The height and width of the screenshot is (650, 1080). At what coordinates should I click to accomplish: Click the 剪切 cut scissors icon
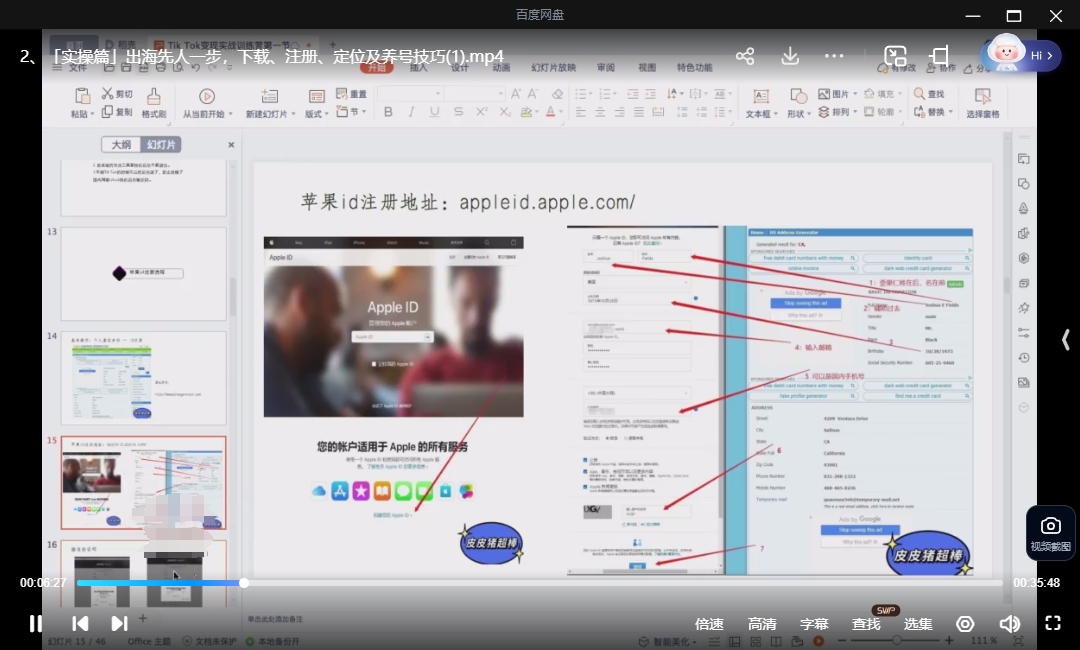coord(108,94)
